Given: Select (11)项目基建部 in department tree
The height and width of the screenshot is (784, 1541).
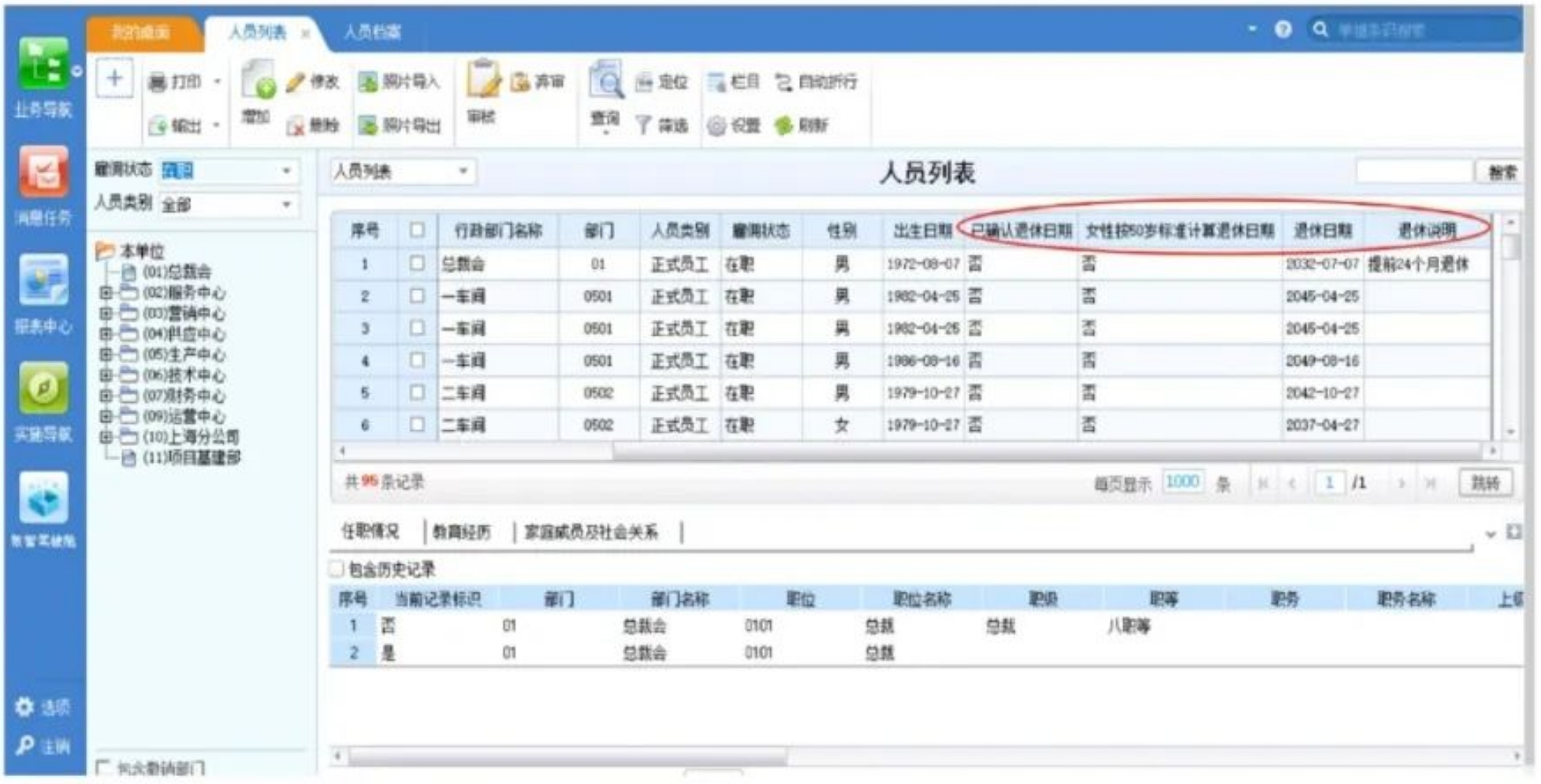Looking at the screenshot, I should 192,457.
